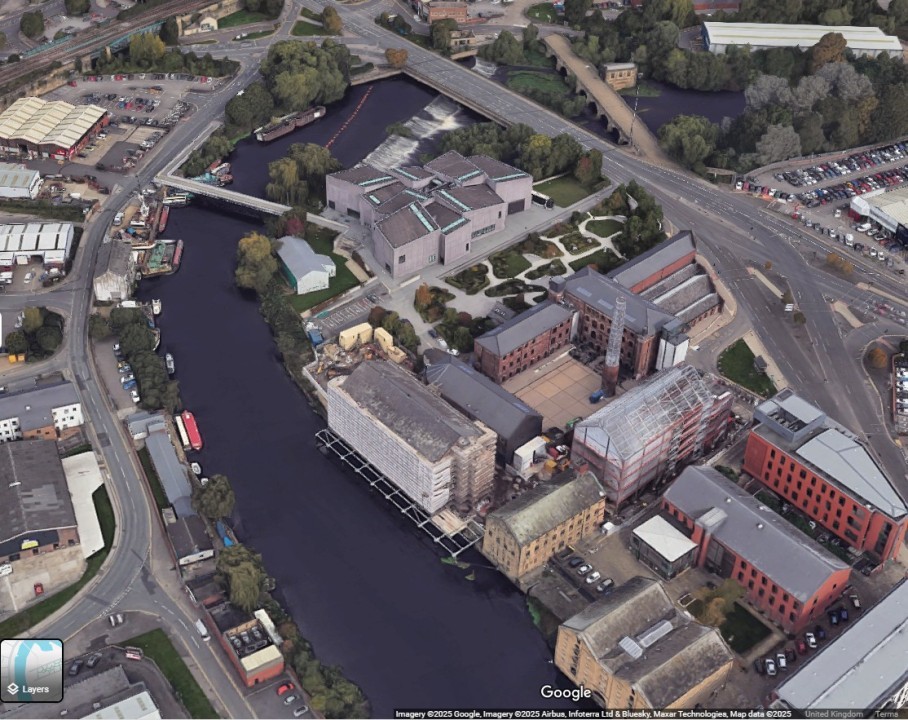Click the weir waterfall on the river

(415, 136)
